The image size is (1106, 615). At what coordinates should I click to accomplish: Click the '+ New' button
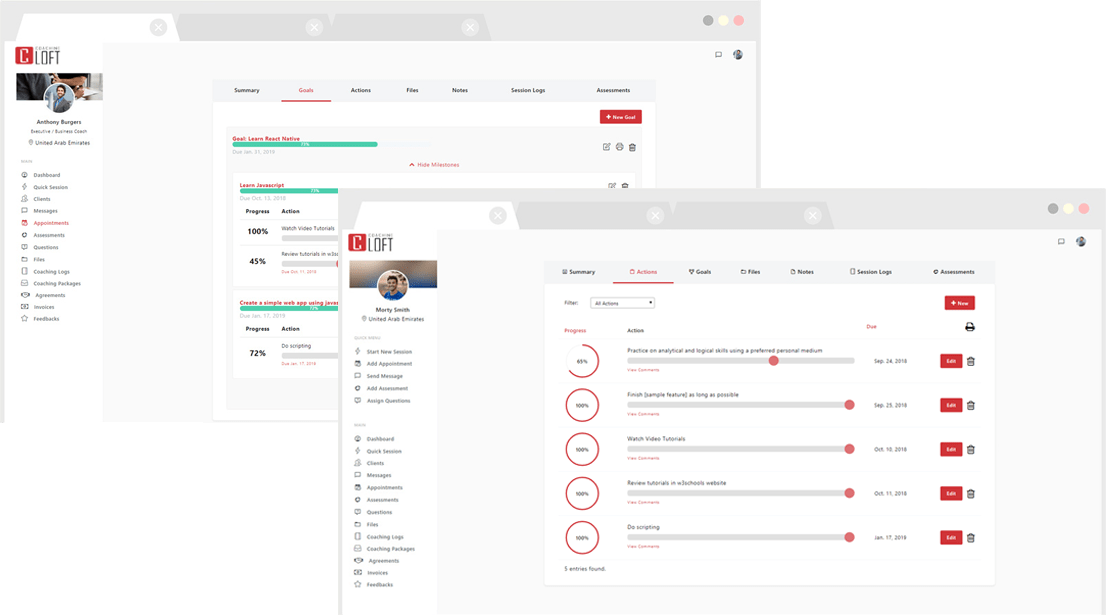click(x=959, y=302)
